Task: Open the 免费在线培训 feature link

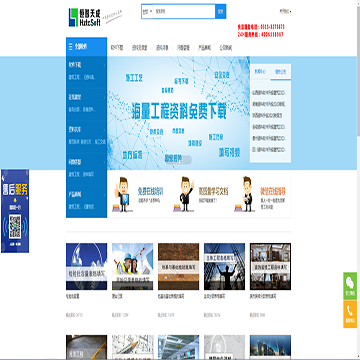Action: 150,191
